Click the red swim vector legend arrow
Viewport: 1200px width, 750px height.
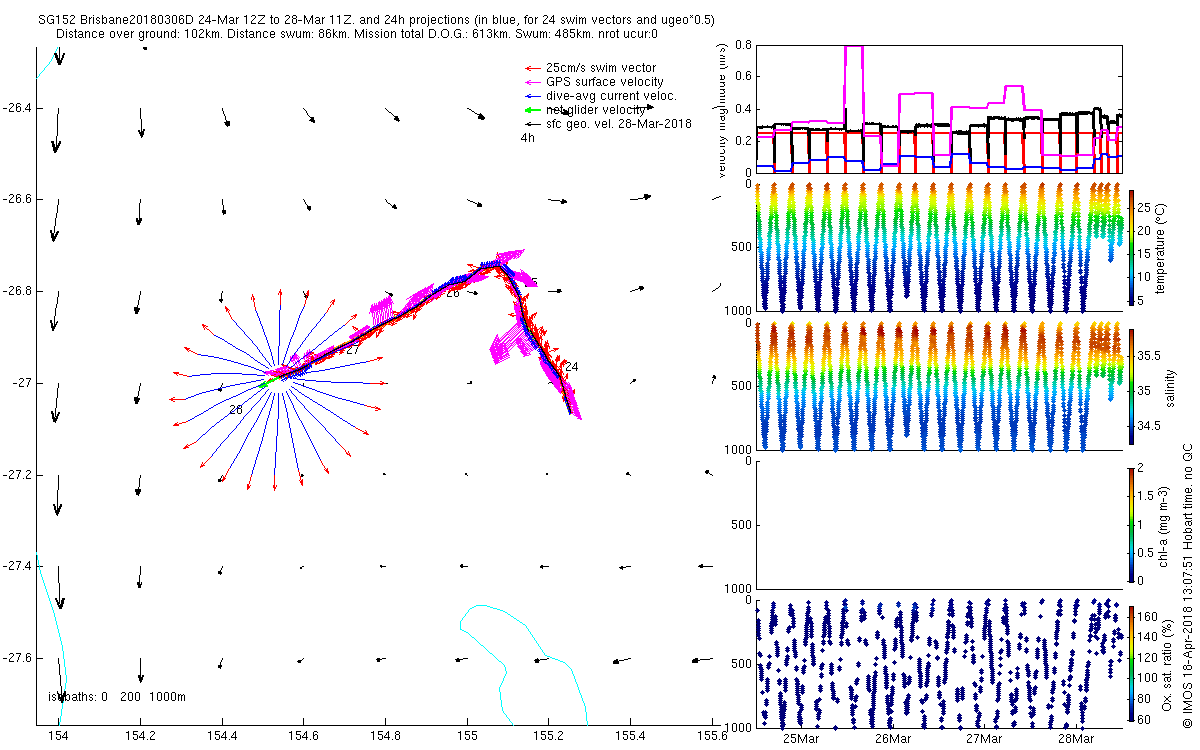click(x=532, y=68)
